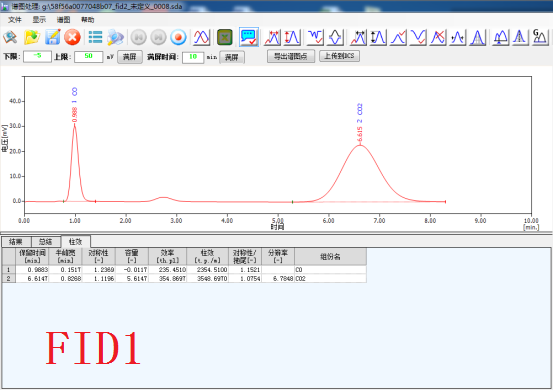Click the 导出谱图点 button

291,57
